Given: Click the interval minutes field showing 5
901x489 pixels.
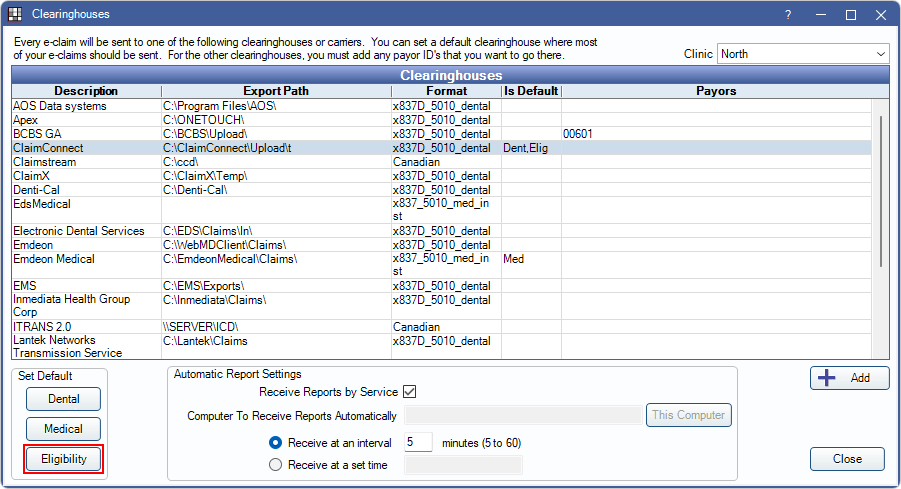Looking at the screenshot, I should coord(418,442).
